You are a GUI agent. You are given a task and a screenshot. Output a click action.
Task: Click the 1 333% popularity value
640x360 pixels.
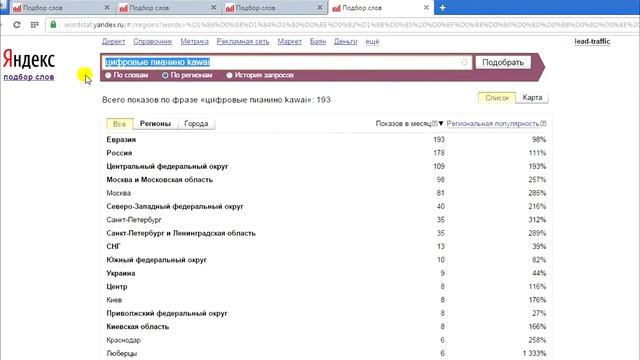(534, 353)
